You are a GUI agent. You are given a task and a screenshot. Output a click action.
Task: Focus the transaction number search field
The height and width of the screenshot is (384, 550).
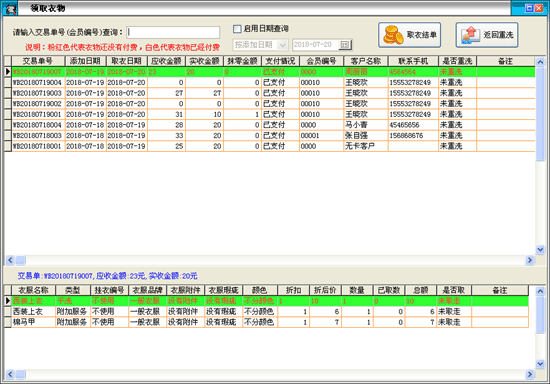(x=173, y=32)
